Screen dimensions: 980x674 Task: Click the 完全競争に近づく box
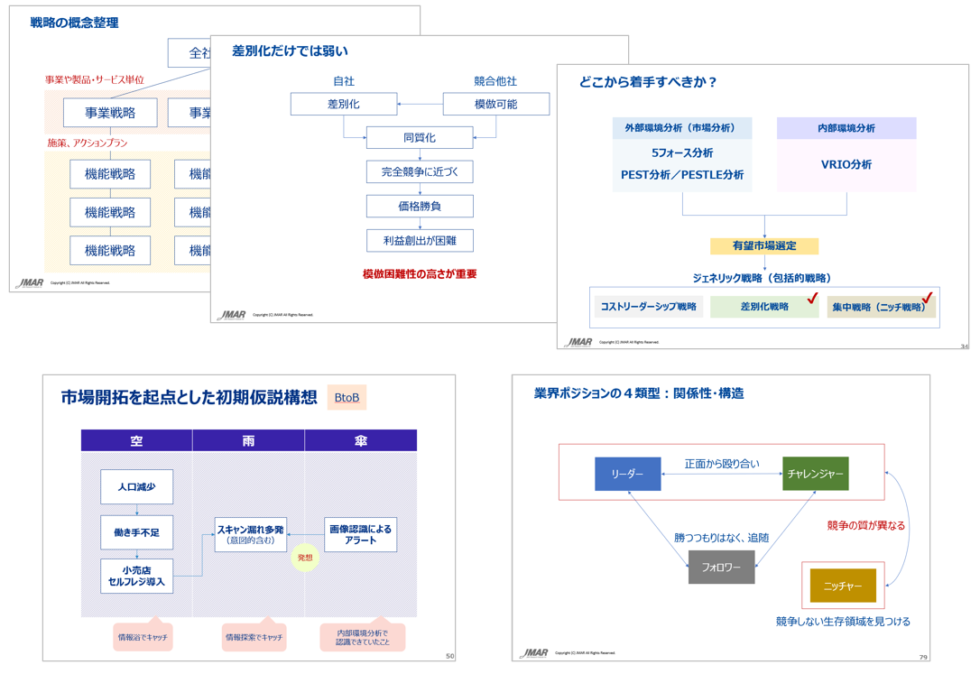point(419,172)
